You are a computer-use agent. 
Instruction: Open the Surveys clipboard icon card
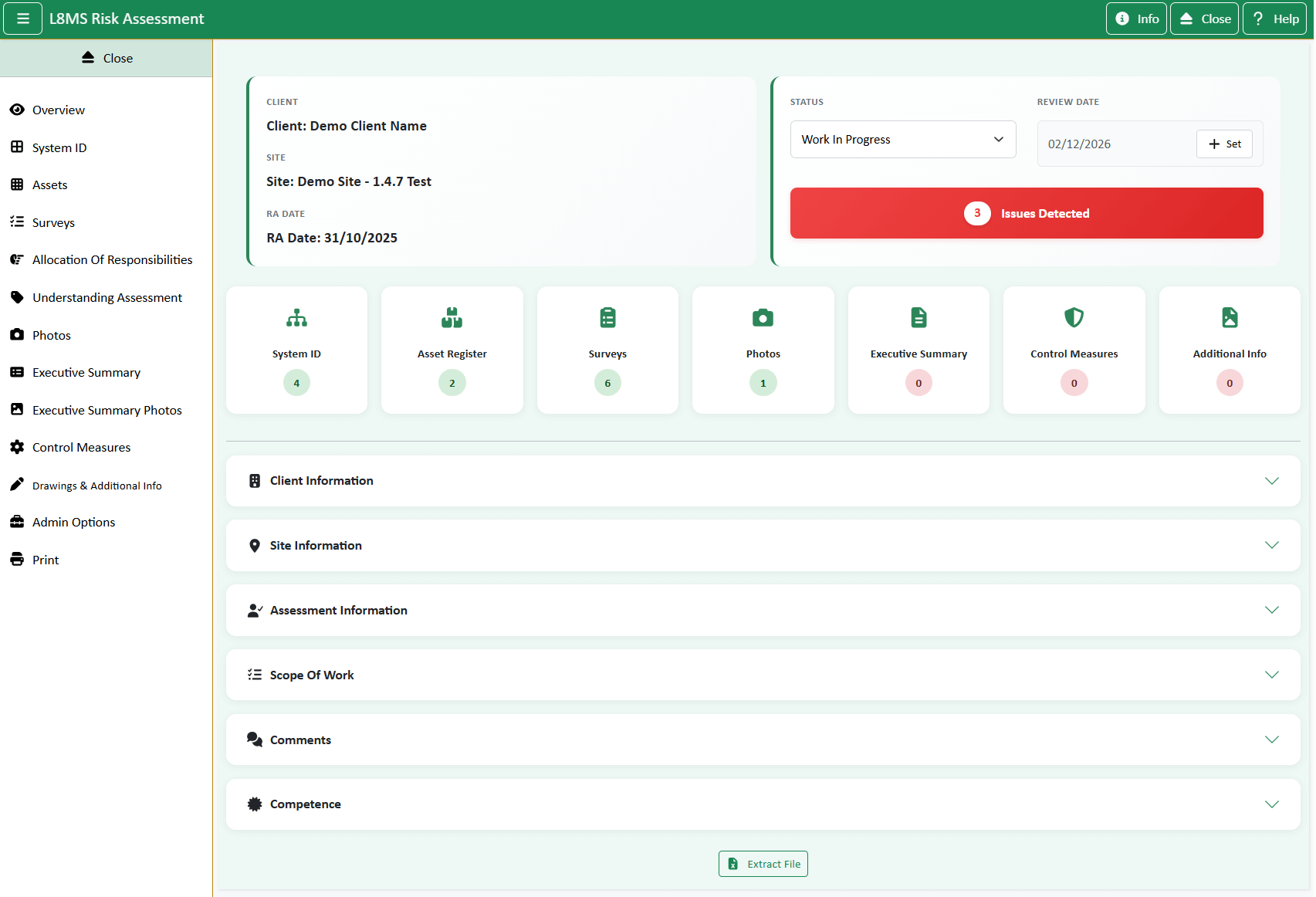(607, 350)
